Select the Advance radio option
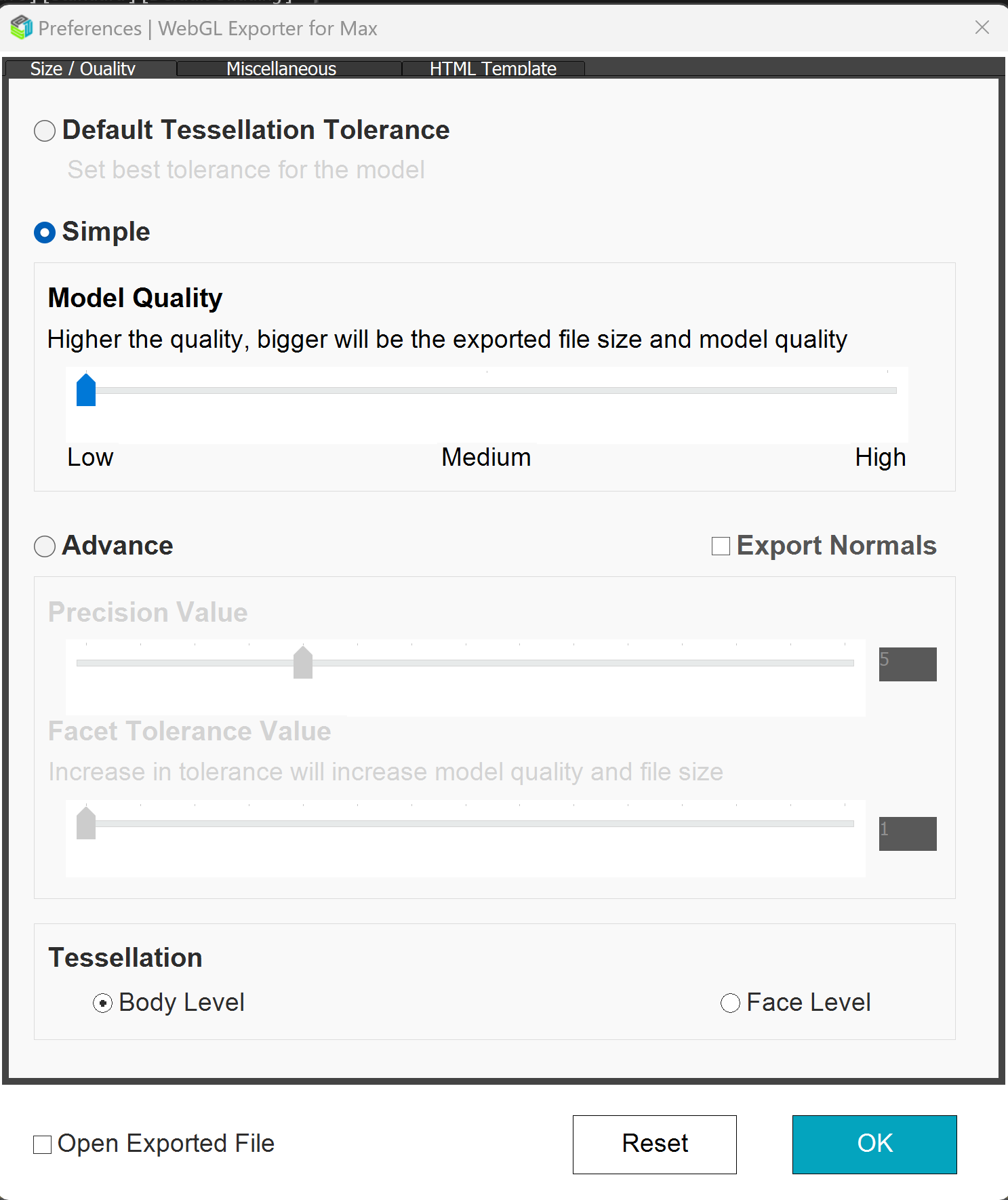 (x=45, y=546)
